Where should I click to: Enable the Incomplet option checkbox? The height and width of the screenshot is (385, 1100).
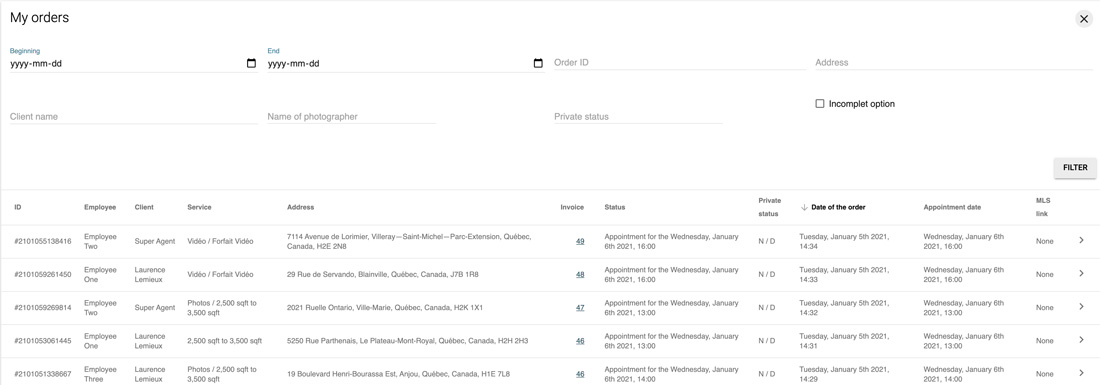[819, 104]
